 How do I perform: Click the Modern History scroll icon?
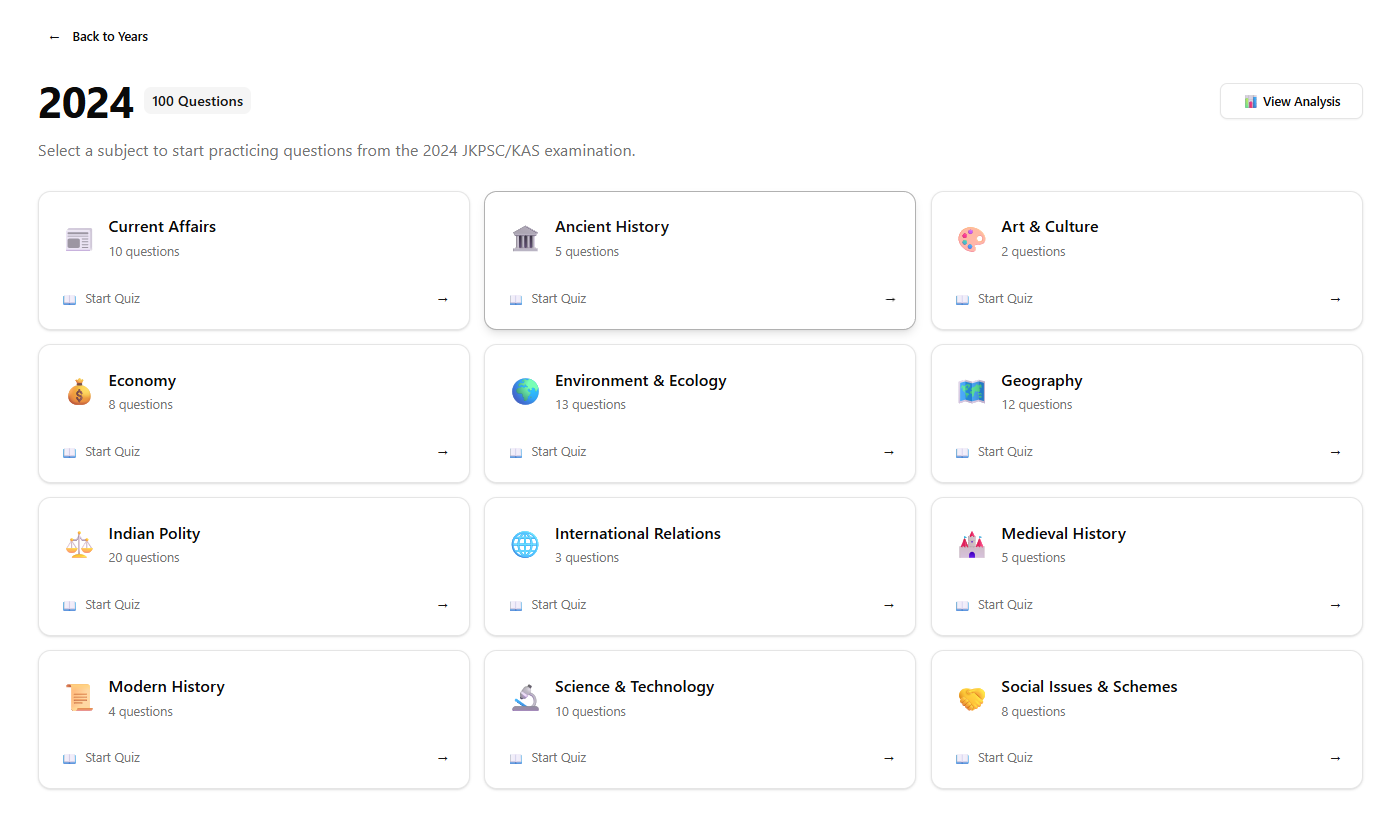[x=79, y=698]
